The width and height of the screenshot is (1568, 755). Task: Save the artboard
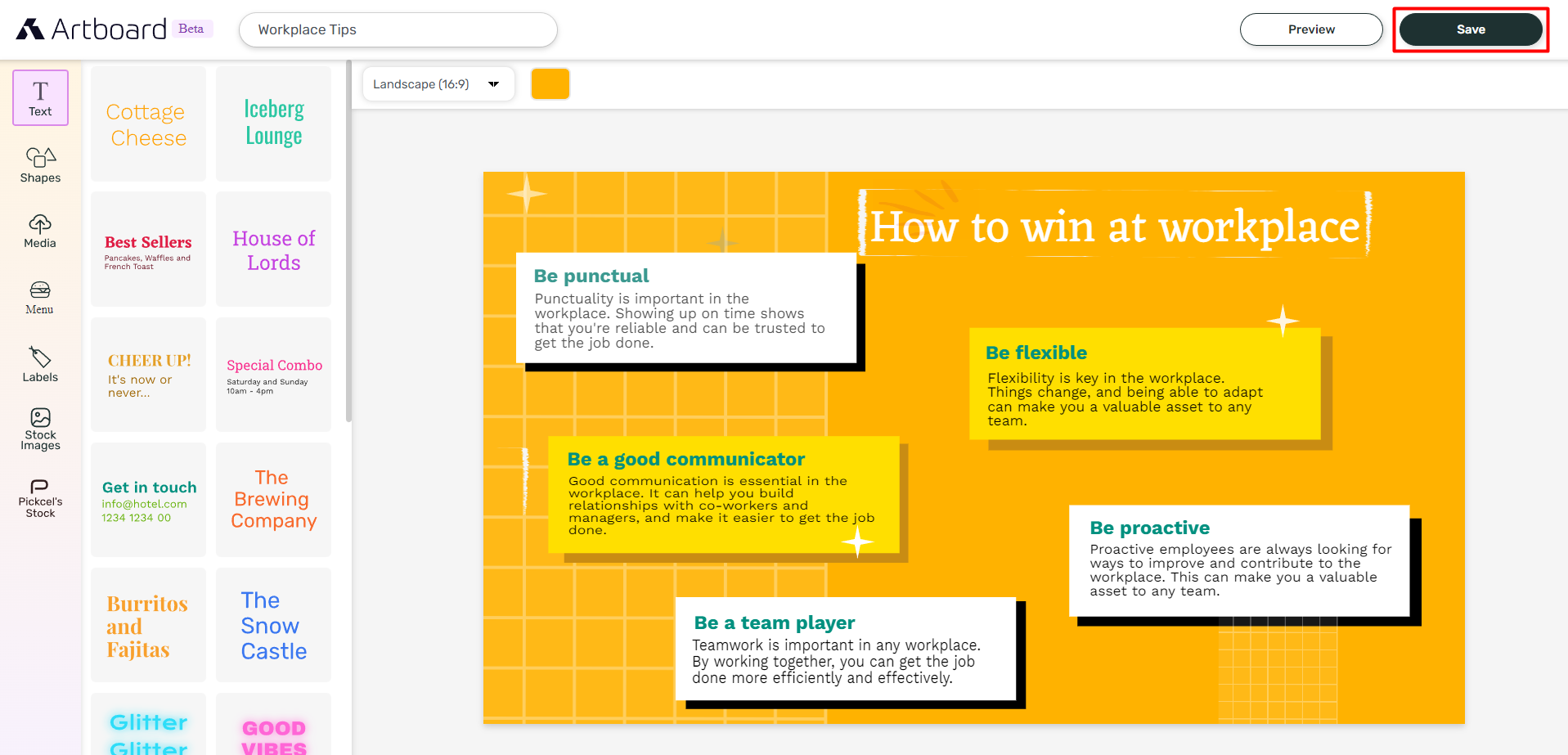point(1471,29)
